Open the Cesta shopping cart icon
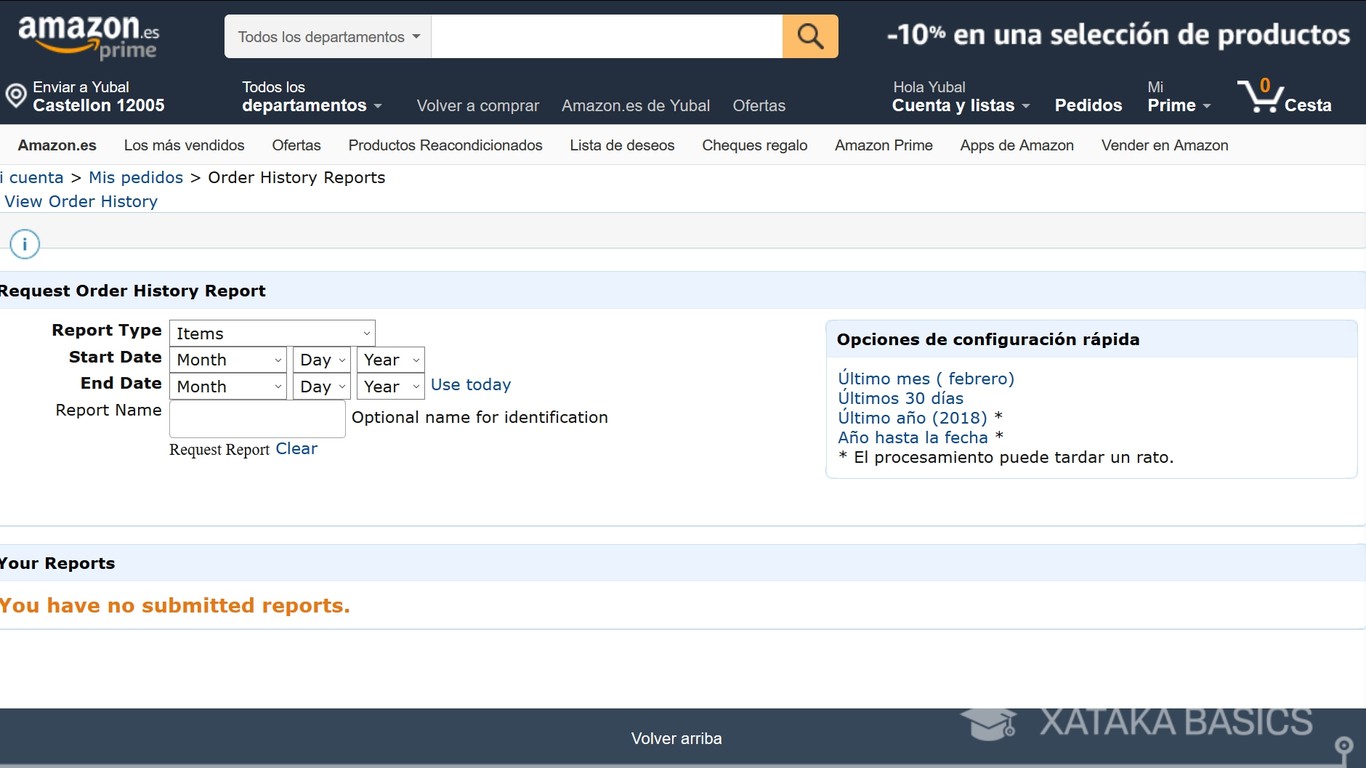The height and width of the screenshot is (768, 1366). pos(1262,97)
